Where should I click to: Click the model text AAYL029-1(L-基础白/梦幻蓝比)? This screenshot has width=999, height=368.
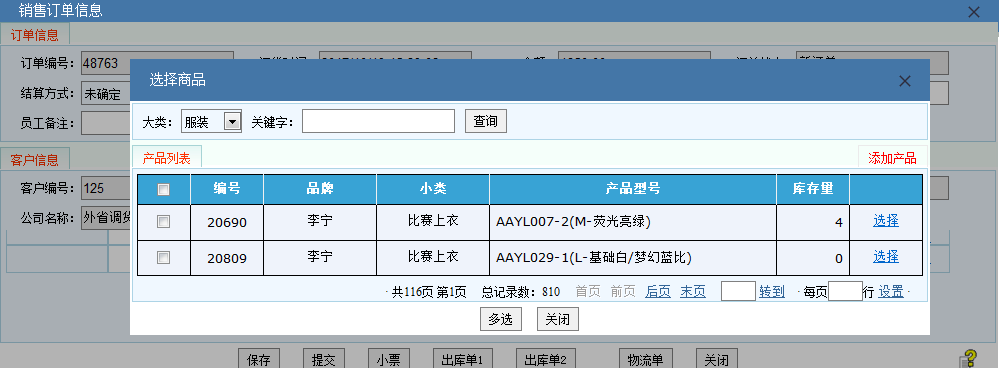594,257
